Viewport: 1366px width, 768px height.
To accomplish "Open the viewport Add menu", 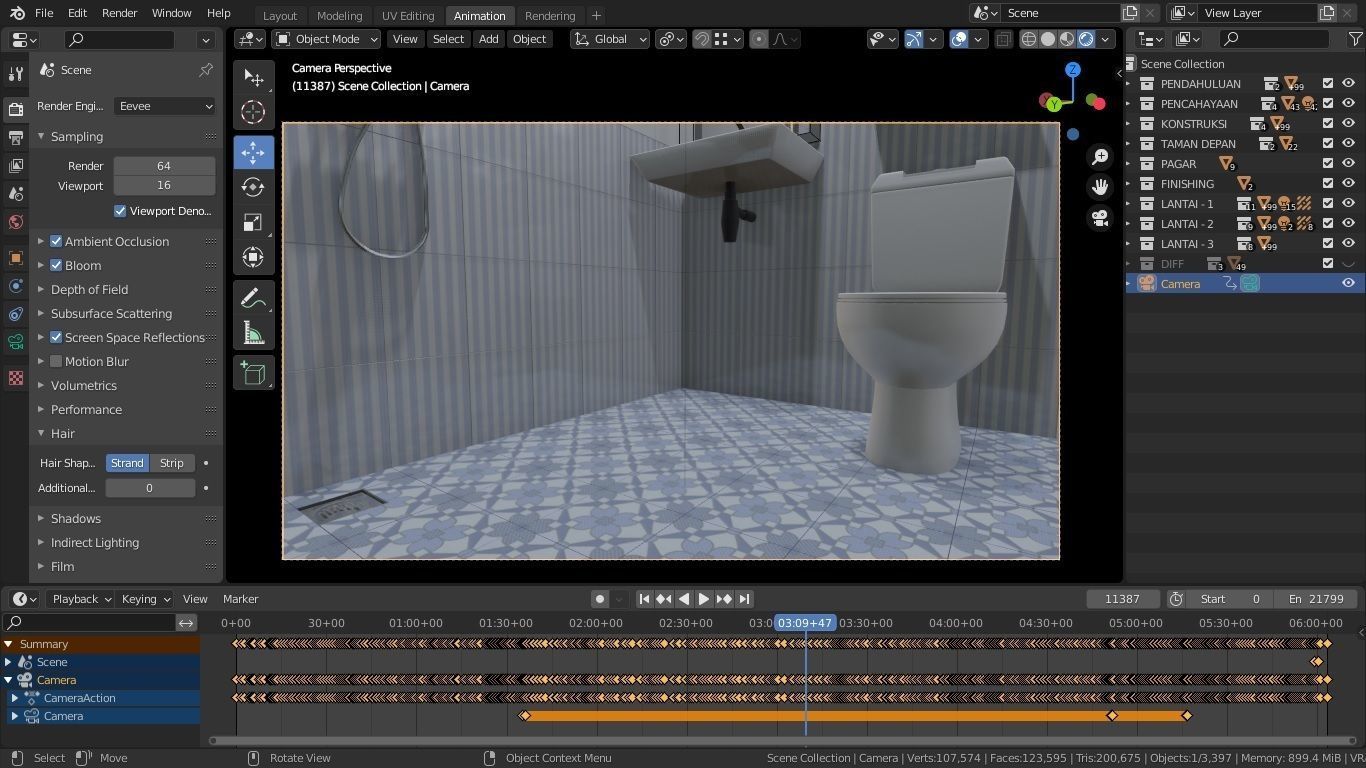I will coord(488,39).
